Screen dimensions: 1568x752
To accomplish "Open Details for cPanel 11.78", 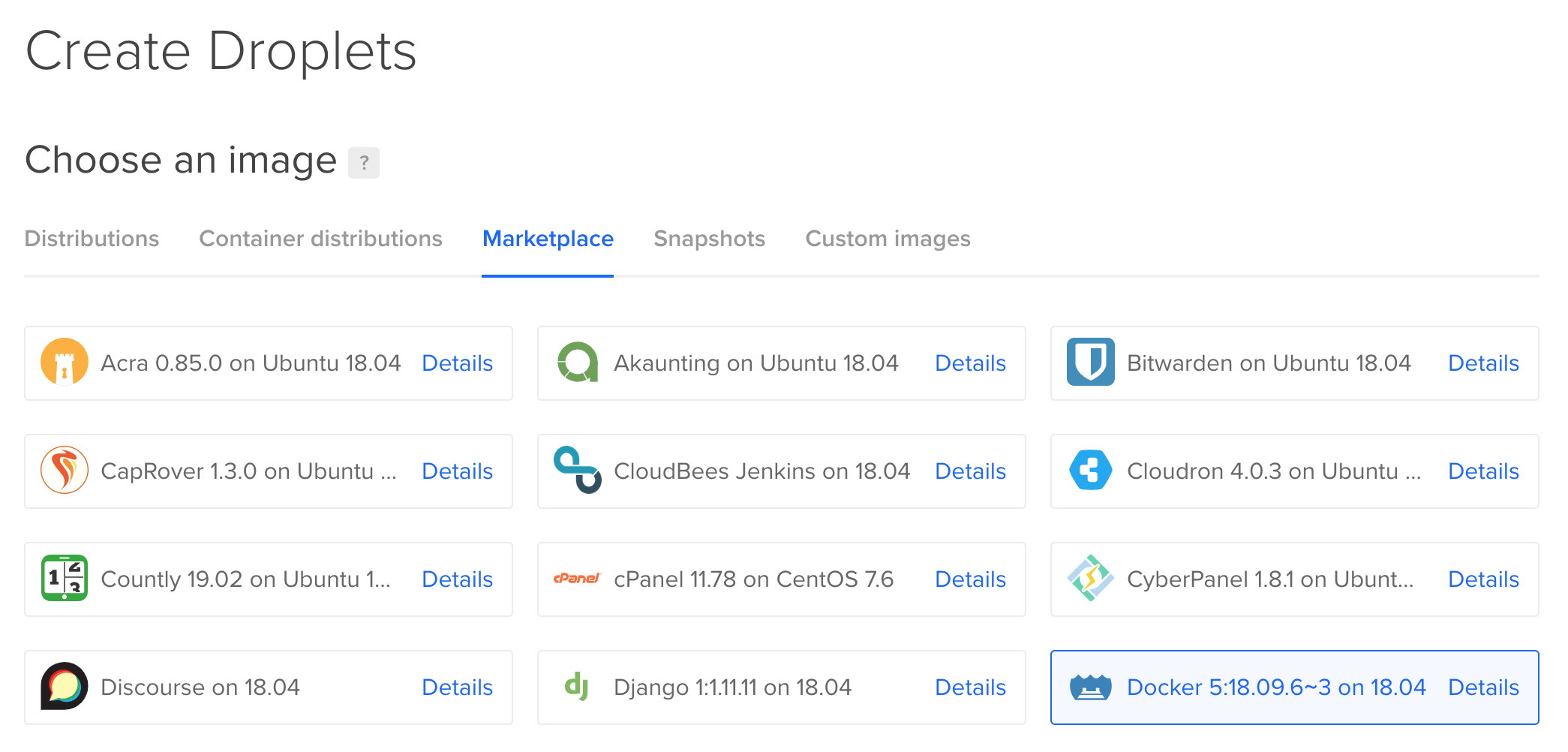I will 970,579.
